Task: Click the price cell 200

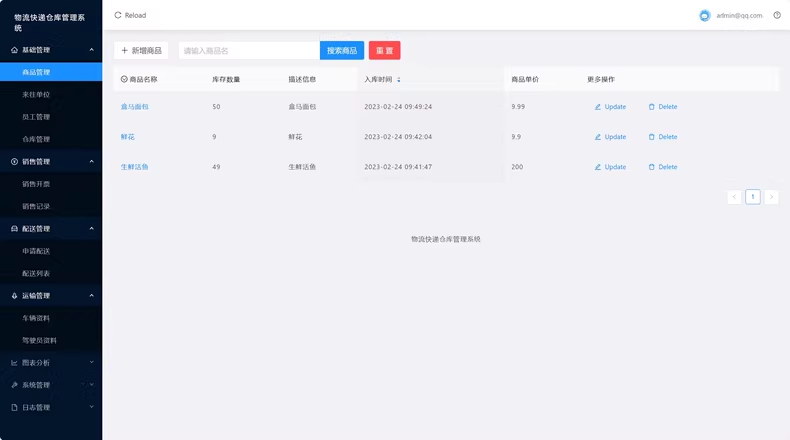Action: click(x=517, y=167)
